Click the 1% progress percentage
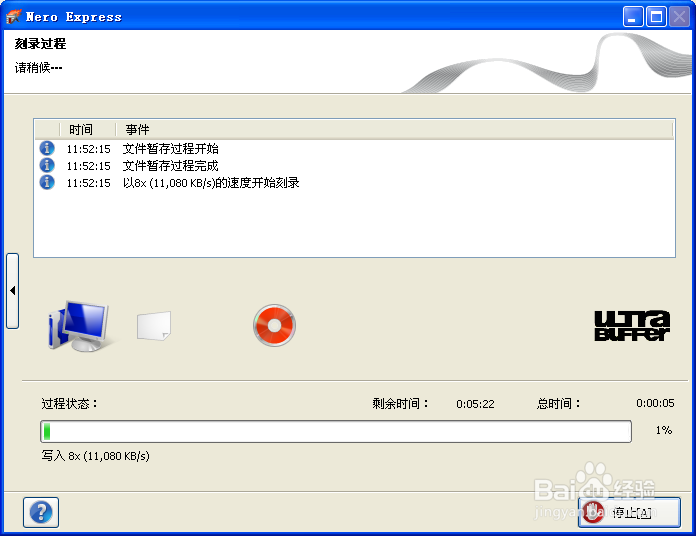Image resolution: width=696 pixels, height=536 pixels. tap(664, 430)
